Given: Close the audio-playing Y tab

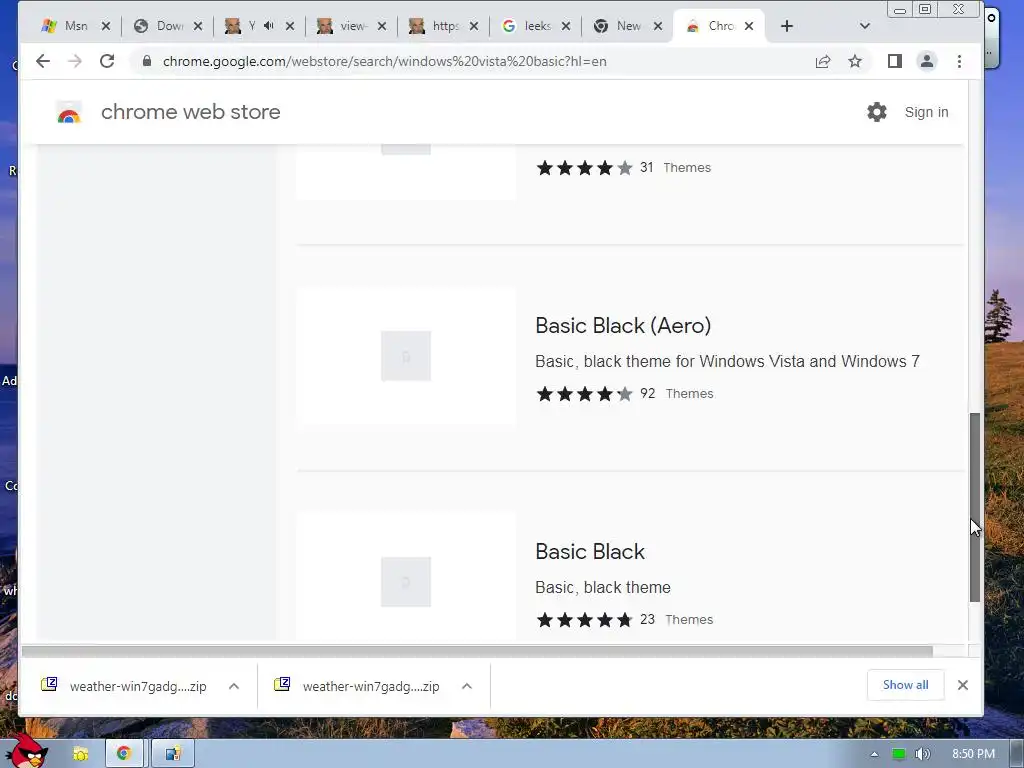Looking at the screenshot, I should (290, 26).
